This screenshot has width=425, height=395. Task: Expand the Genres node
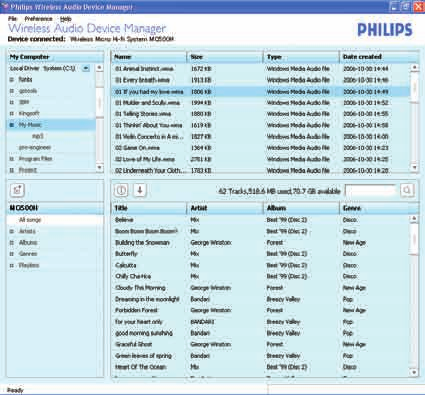[x=12, y=254]
